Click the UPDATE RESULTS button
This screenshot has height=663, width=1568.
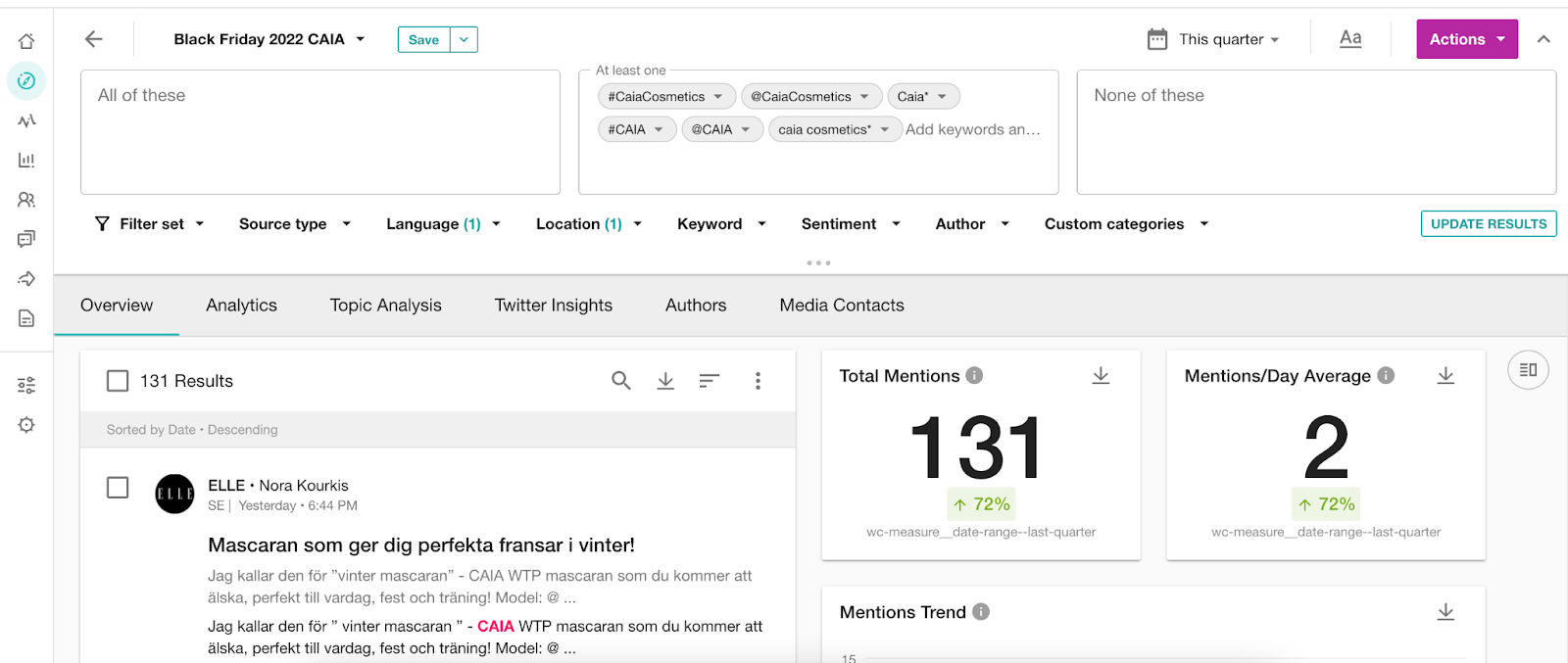click(1489, 223)
